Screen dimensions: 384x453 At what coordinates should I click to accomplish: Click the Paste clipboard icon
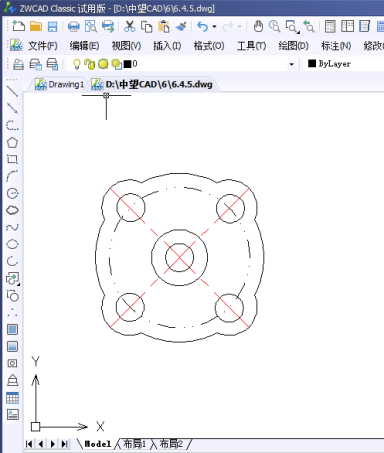coord(164,26)
